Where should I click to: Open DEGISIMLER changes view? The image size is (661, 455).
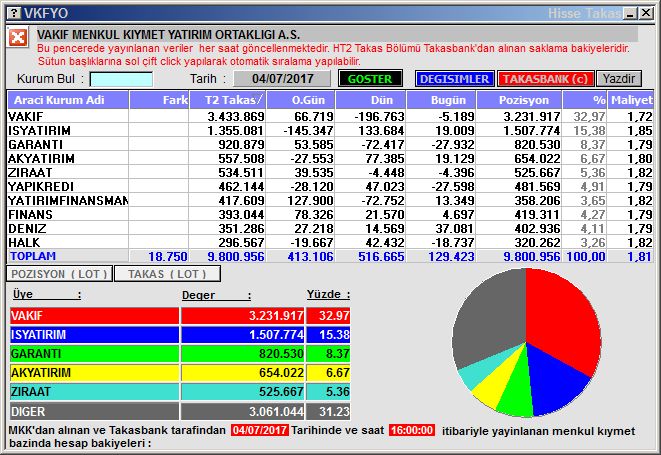[x=454, y=79]
